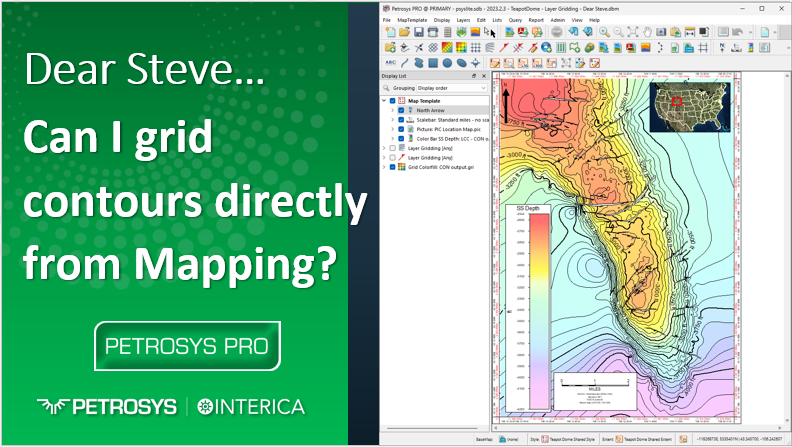Uncheck the Color Bar SS Depth checkbox
Screen dimensions: 792x447
point(401,138)
